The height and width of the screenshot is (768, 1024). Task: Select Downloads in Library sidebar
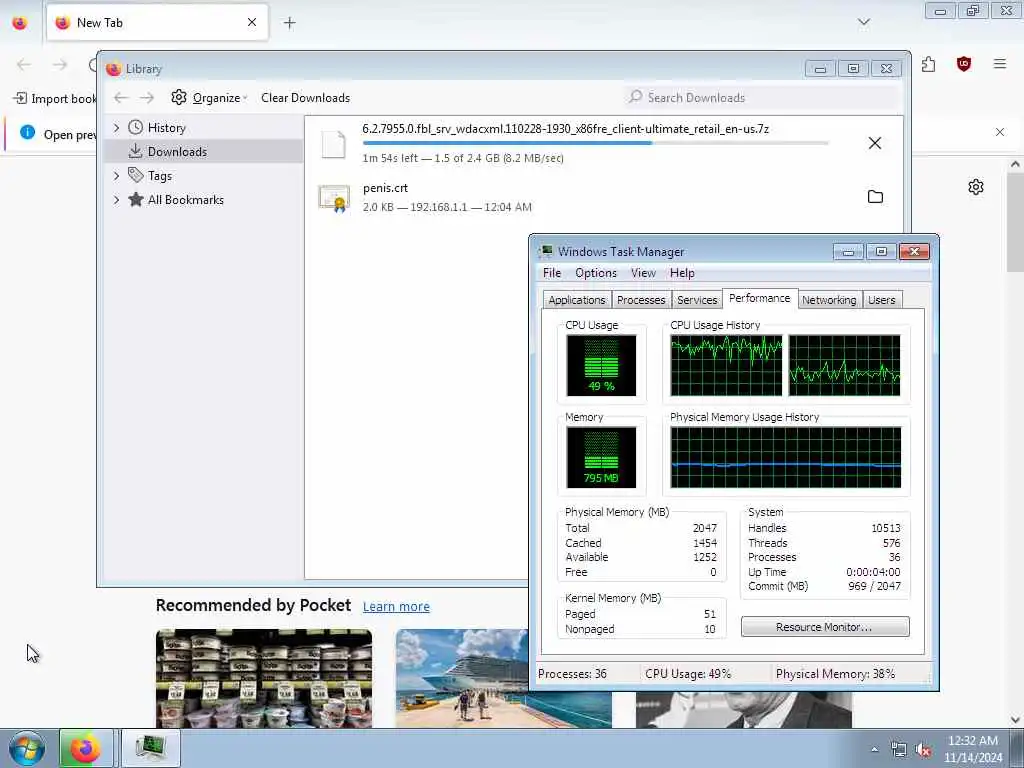(204, 152)
